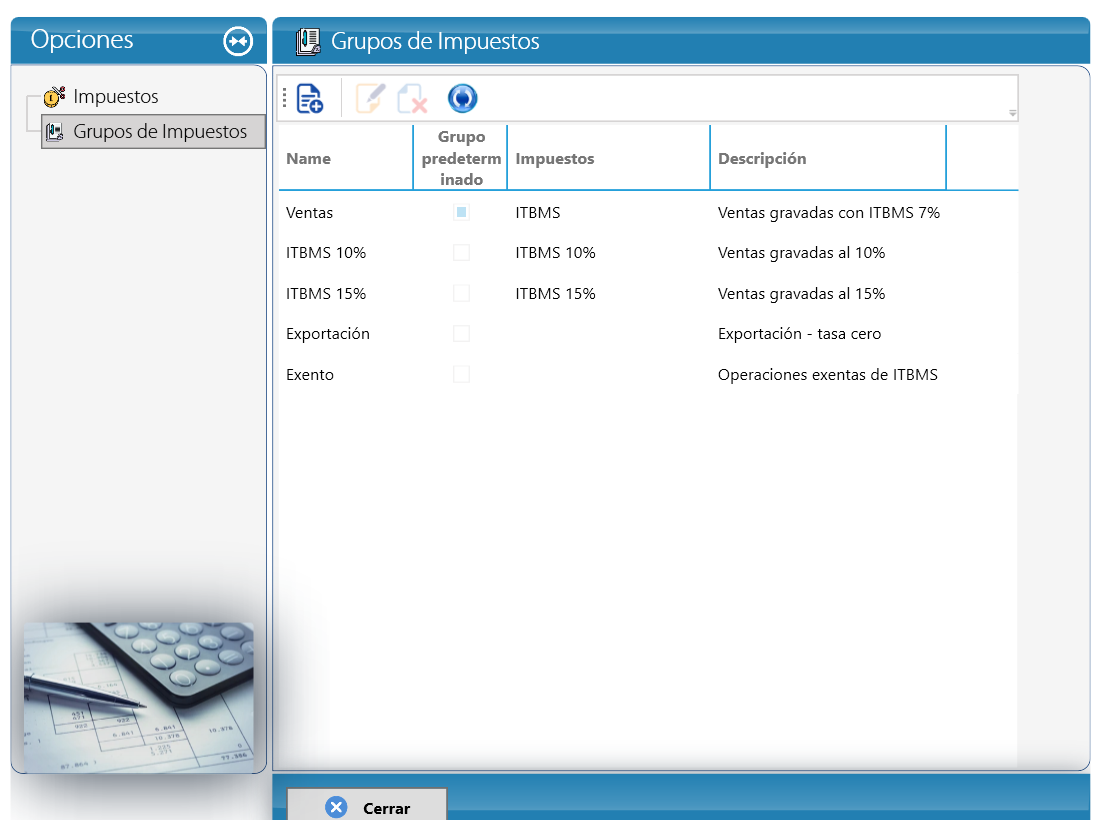Viewport: 1100px width, 820px height.
Task: Toggle the default group checkbox for Ventas
Action: (461, 212)
